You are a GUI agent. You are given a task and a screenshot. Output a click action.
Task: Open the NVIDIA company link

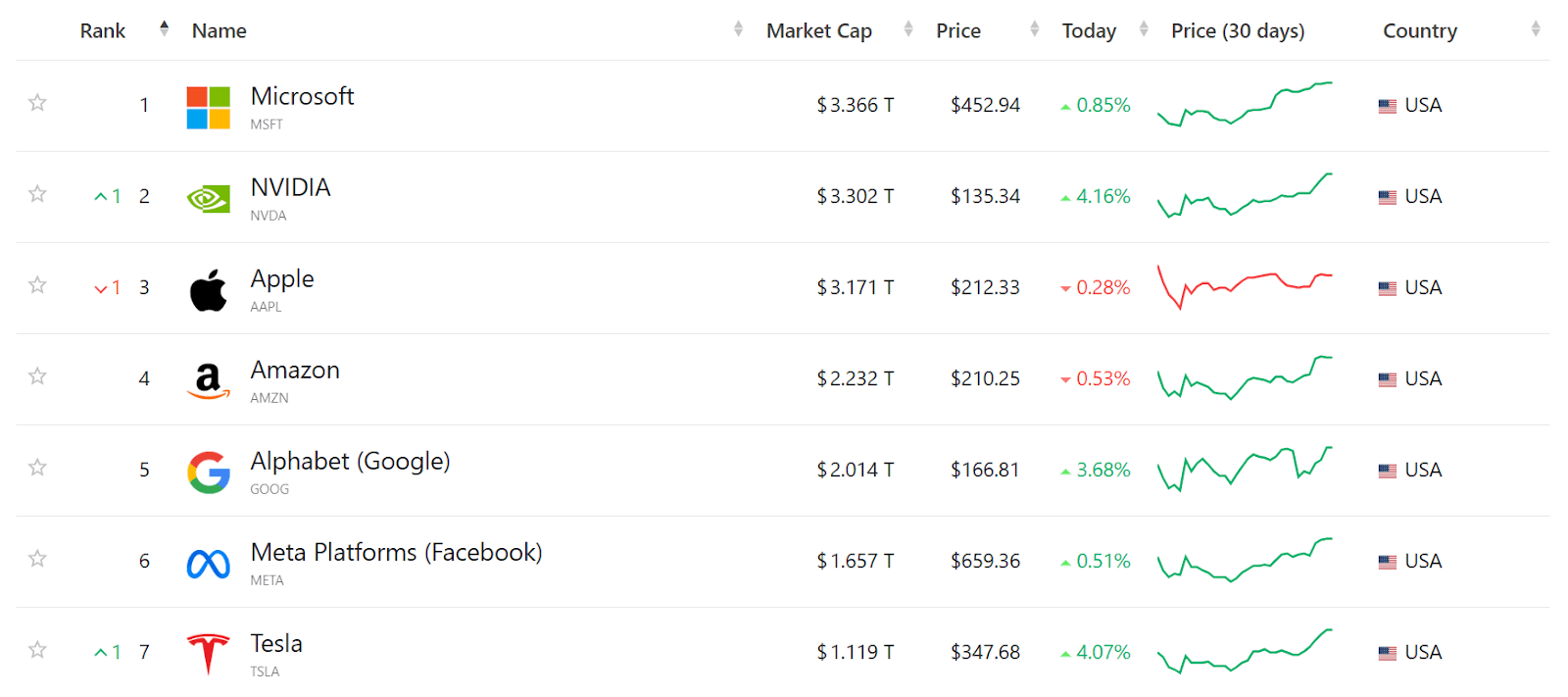click(x=290, y=187)
